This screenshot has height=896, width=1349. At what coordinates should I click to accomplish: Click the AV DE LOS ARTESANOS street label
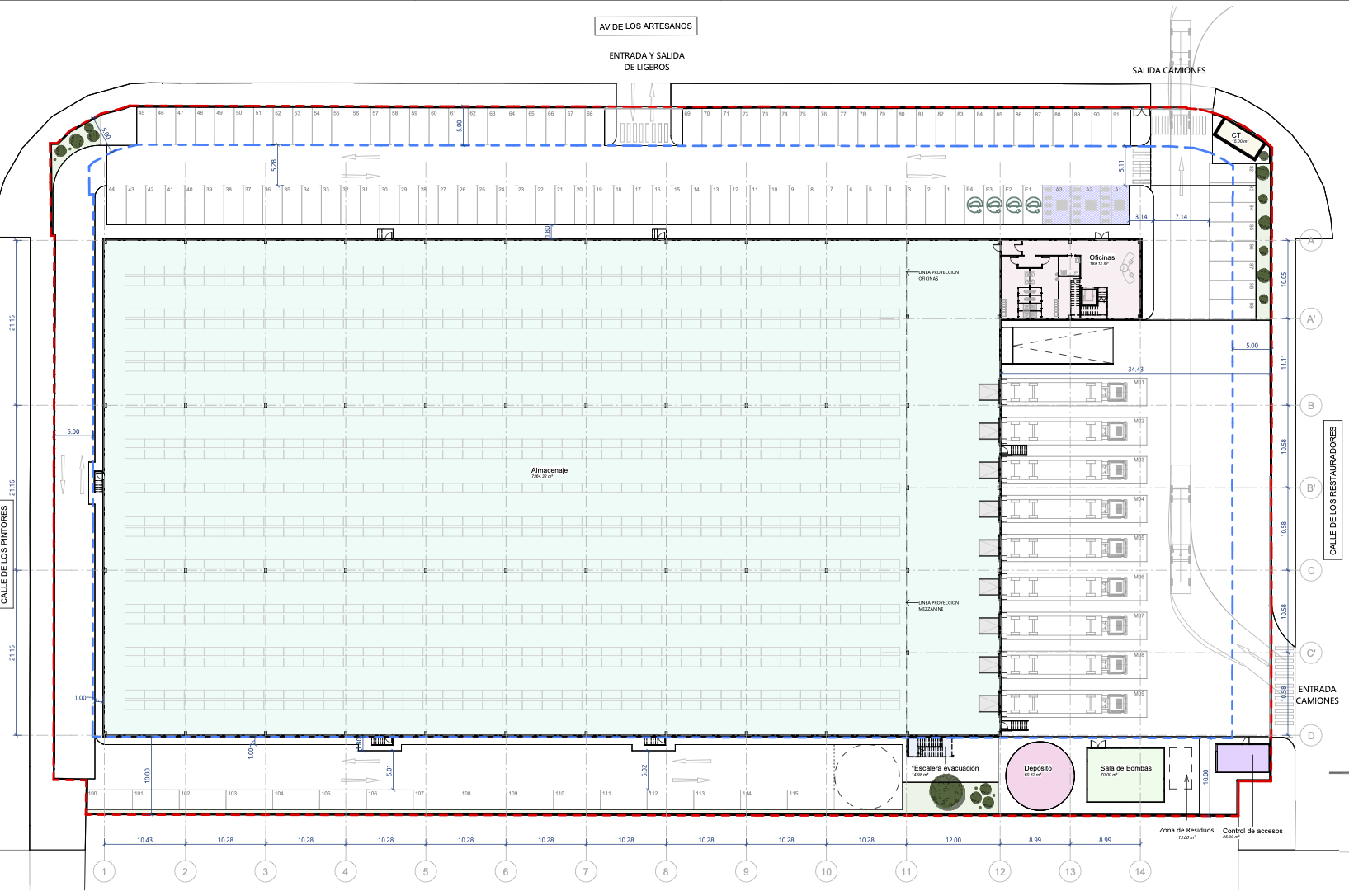pyautogui.click(x=645, y=26)
